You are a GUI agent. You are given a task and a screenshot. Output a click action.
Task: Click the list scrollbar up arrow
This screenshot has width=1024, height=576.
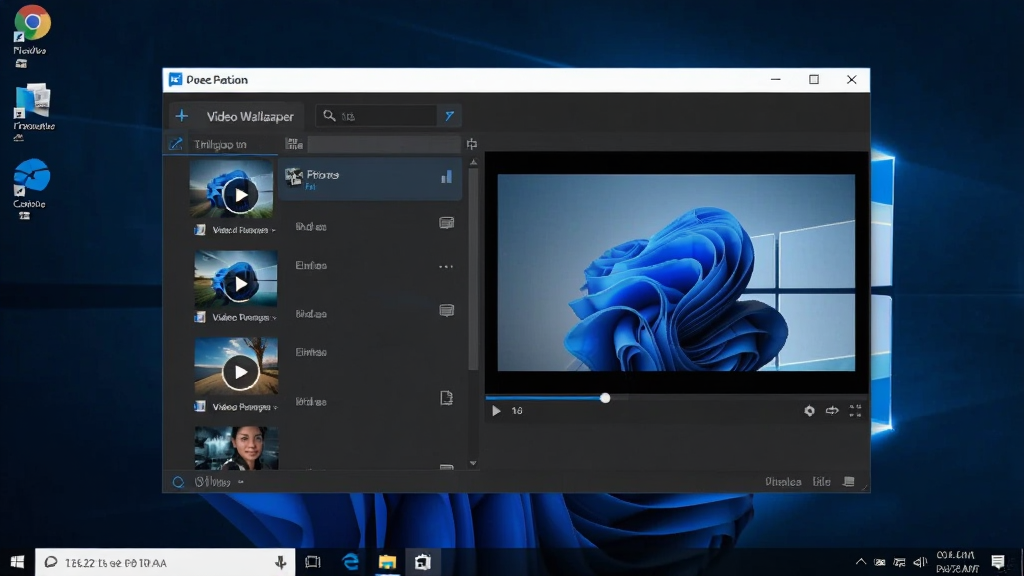[x=473, y=162]
